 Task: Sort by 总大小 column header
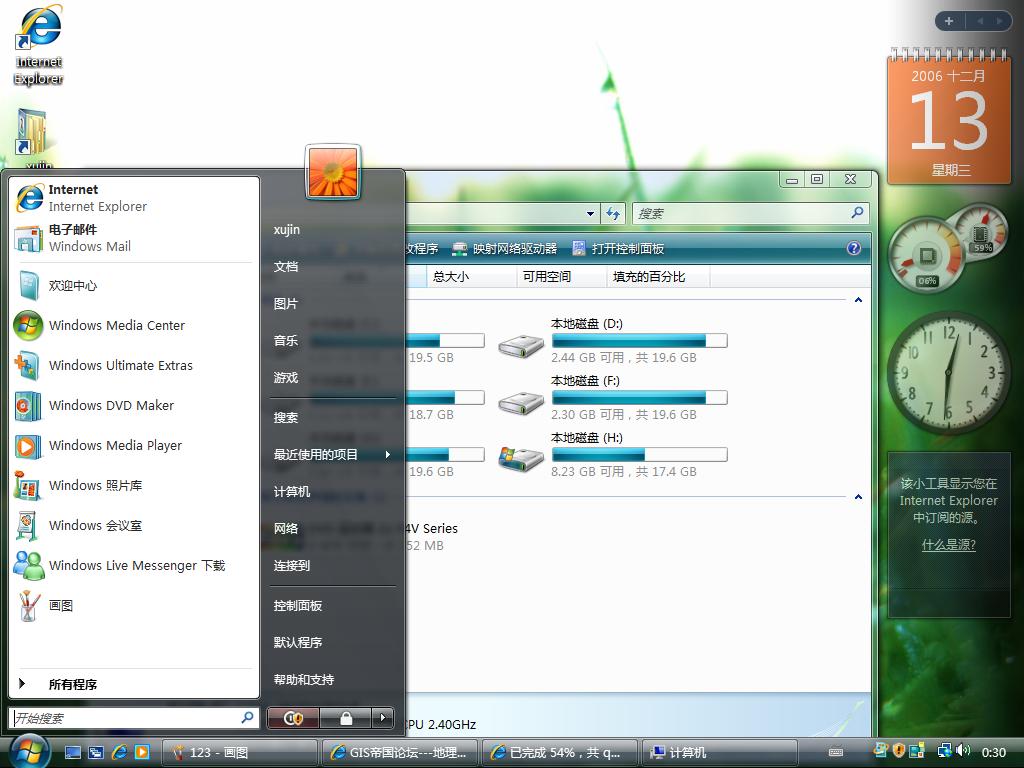[472, 277]
